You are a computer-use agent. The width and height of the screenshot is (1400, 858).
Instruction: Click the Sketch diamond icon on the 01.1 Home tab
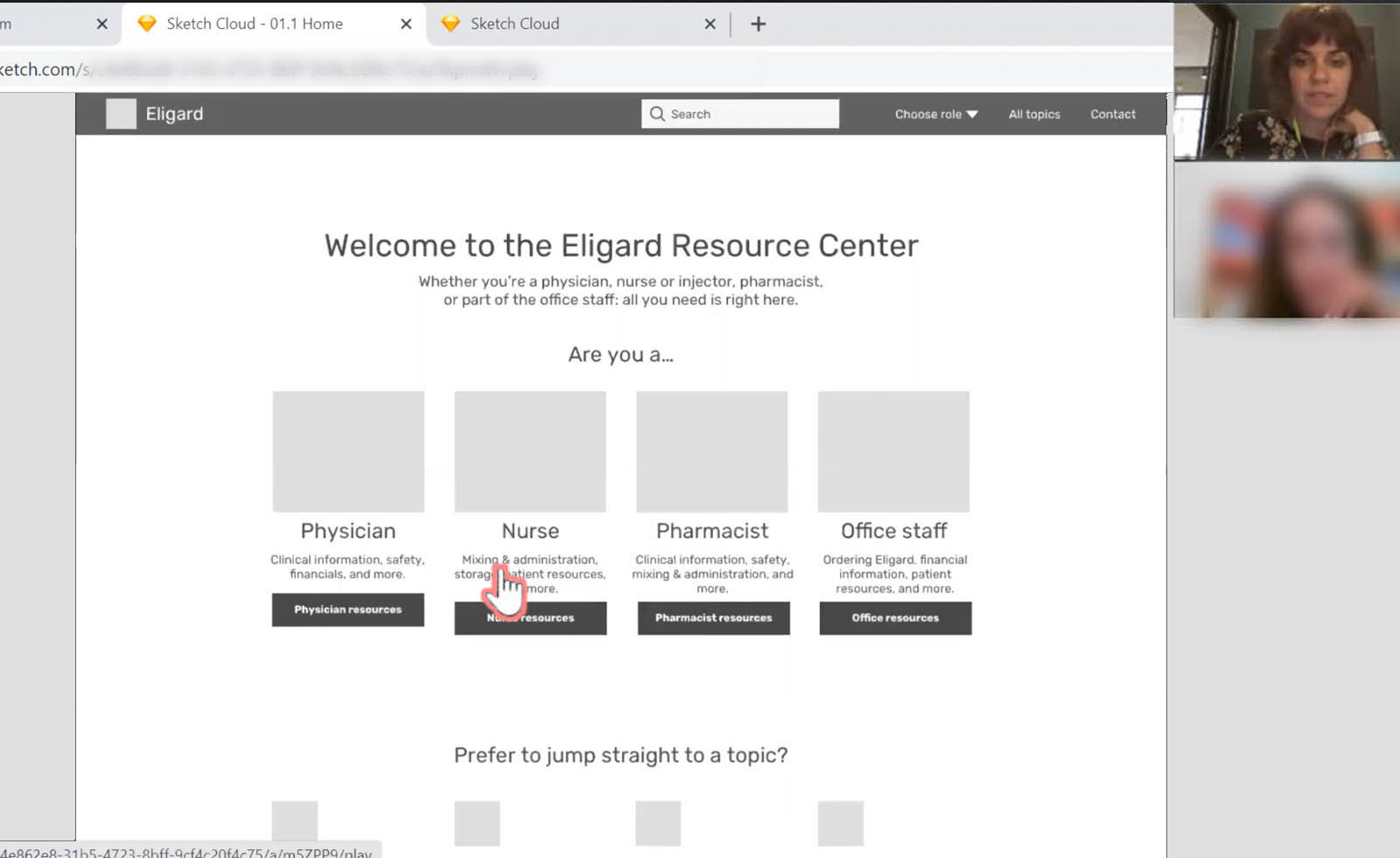click(147, 24)
